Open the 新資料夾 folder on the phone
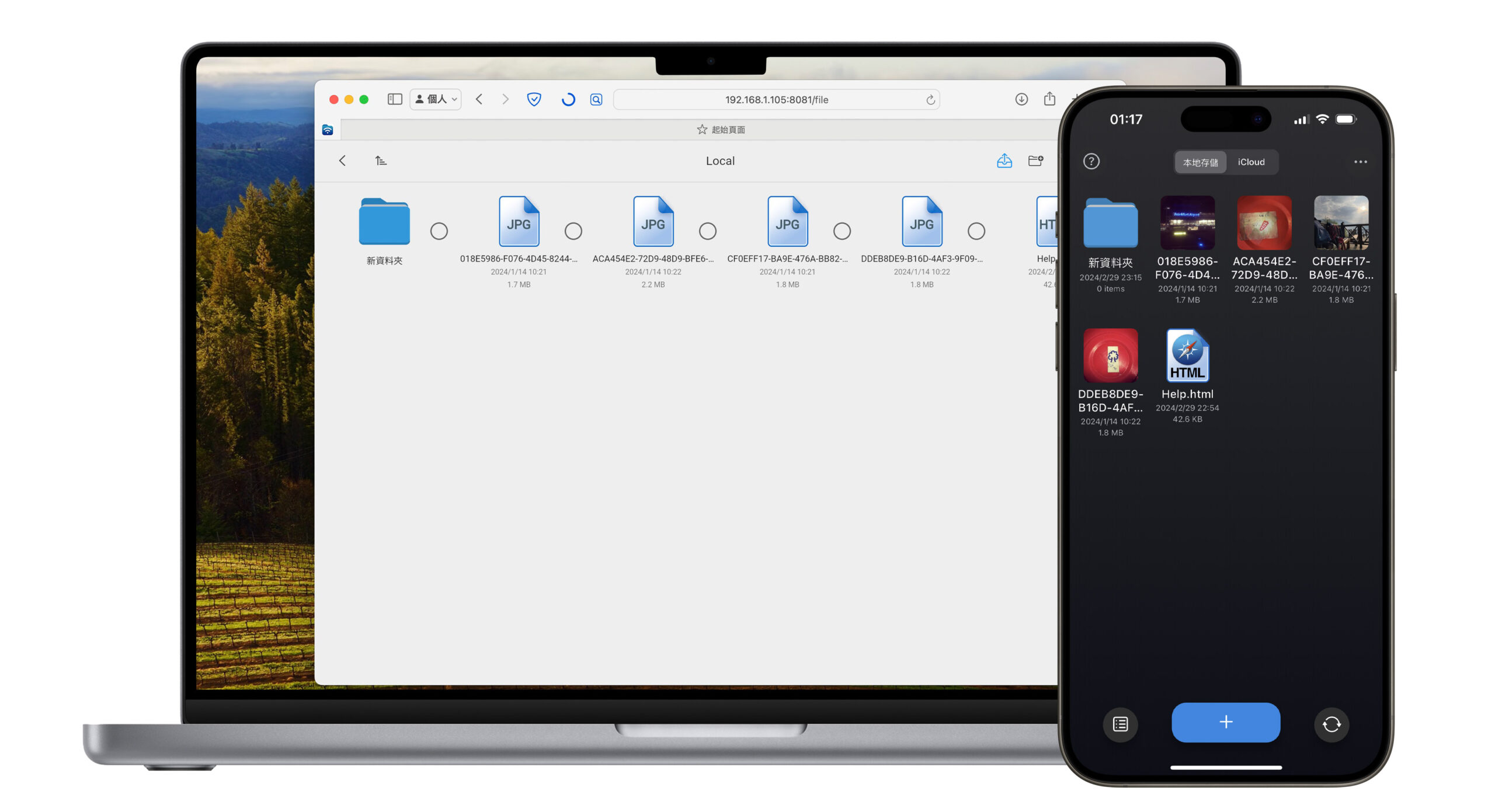 click(x=1110, y=223)
